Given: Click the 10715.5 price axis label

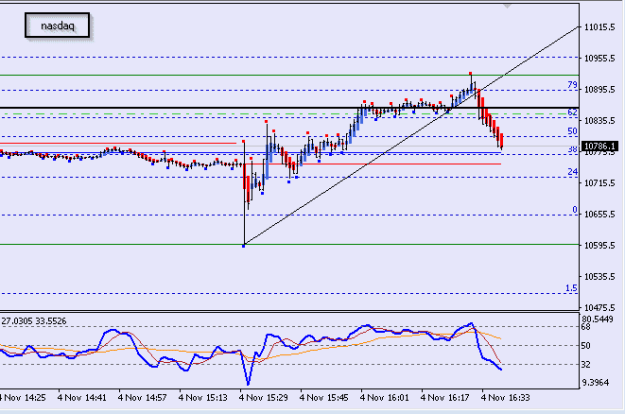Looking at the screenshot, I should pos(599,183).
